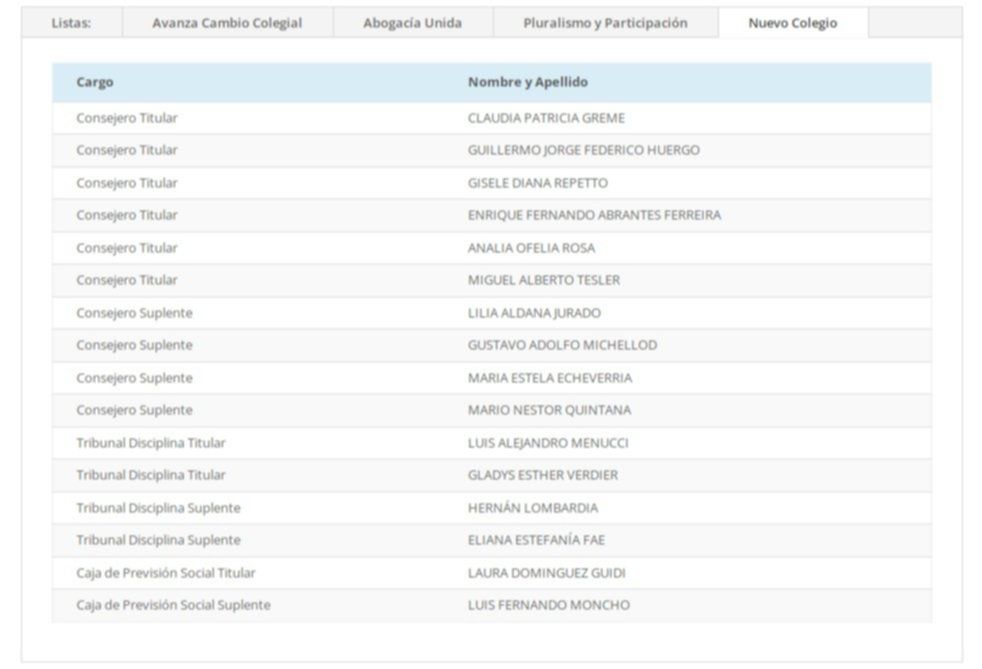The image size is (982, 669).
Task: Click on Enrique Fernando Abrantes Ferreira
Action: pos(594,215)
